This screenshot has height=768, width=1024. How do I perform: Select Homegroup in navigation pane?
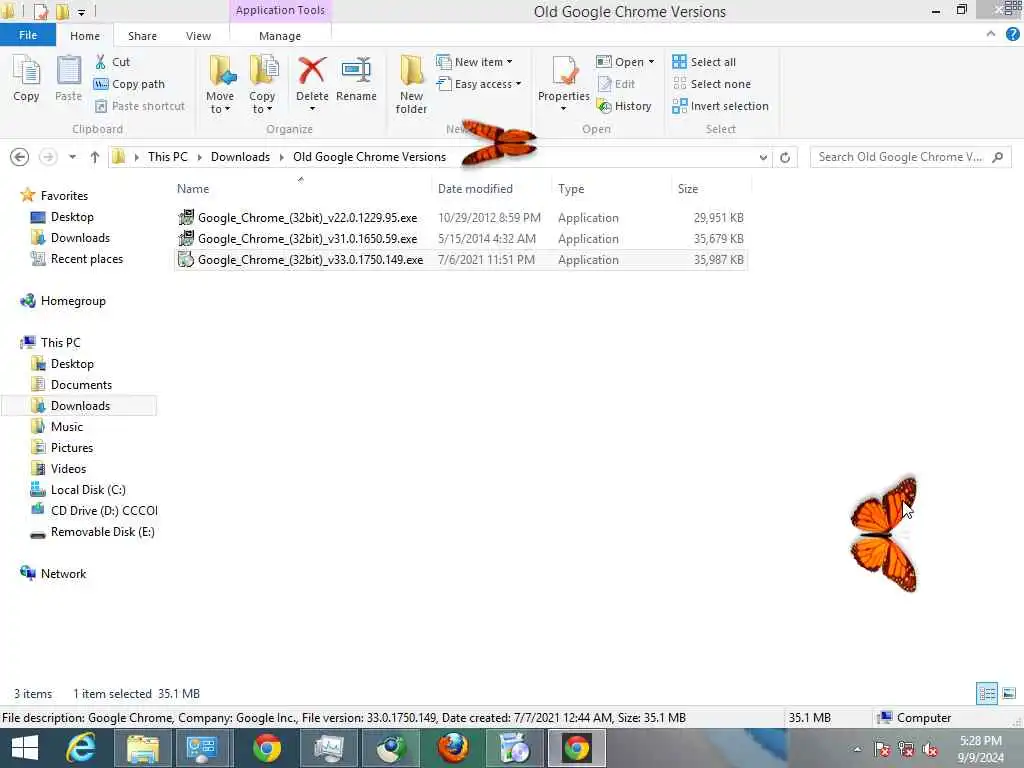coord(72,301)
